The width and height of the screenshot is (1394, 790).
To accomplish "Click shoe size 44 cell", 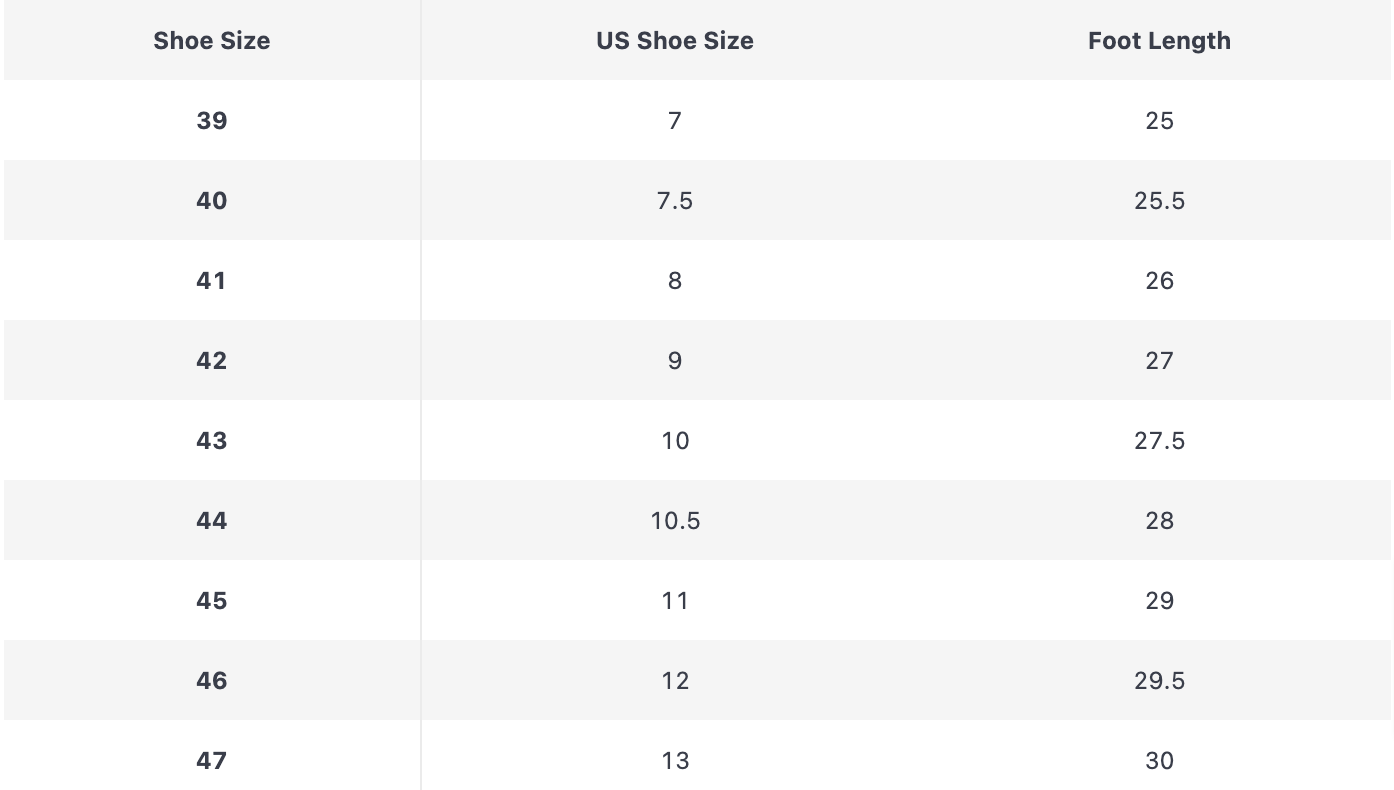I will [x=211, y=521].
